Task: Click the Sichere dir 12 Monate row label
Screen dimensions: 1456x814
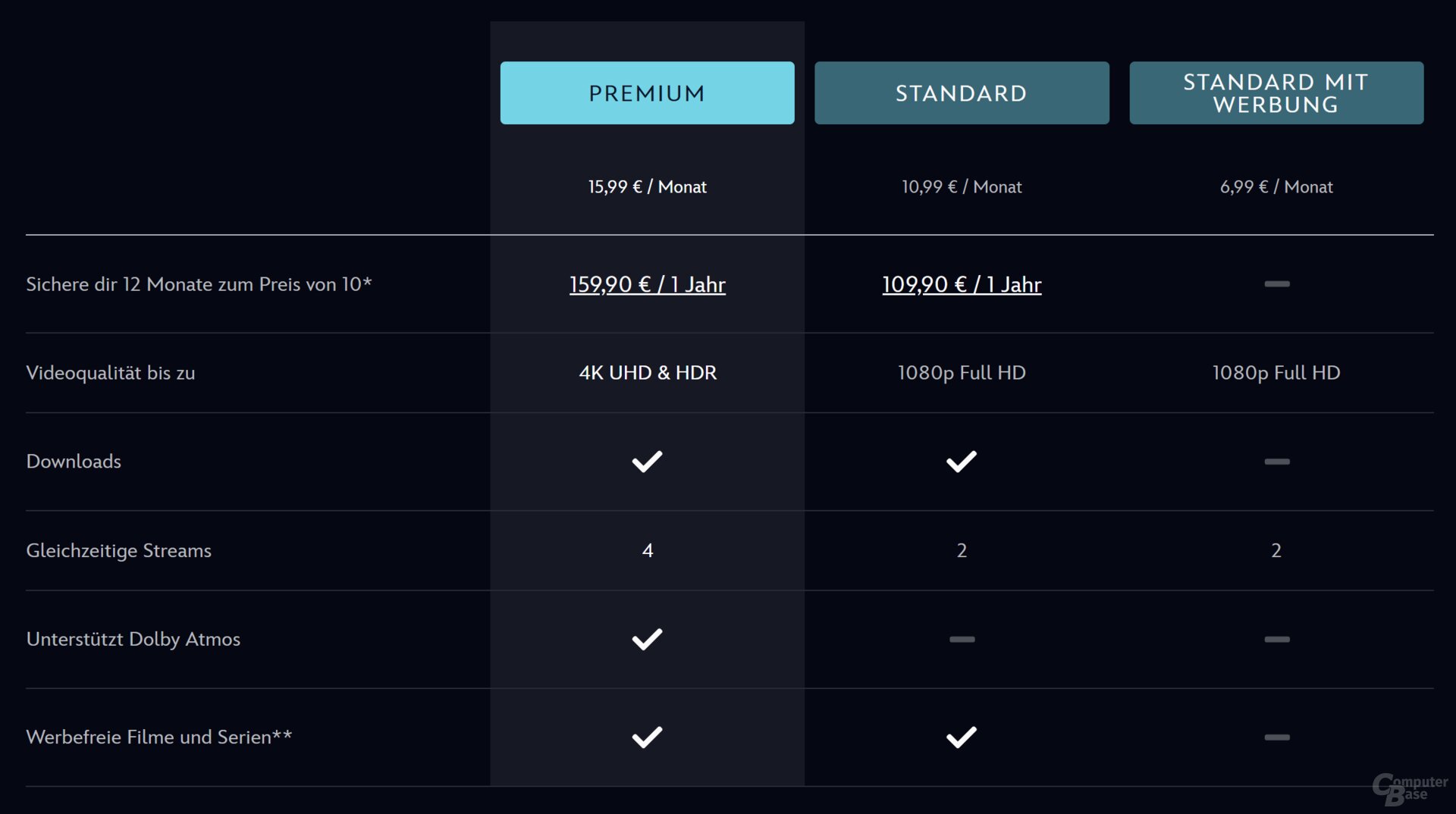Action: click(199, 284)
